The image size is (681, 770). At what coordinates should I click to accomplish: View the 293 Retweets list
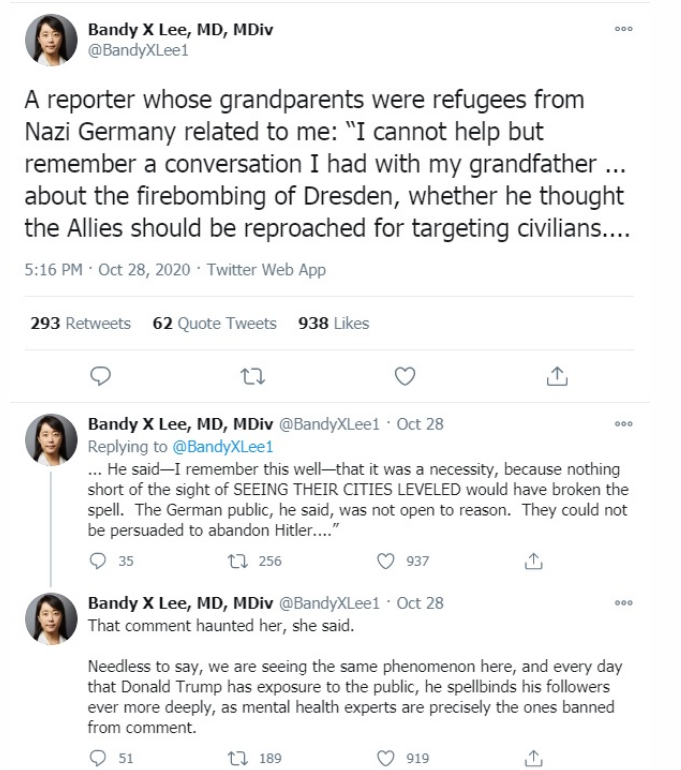(81, 323)
